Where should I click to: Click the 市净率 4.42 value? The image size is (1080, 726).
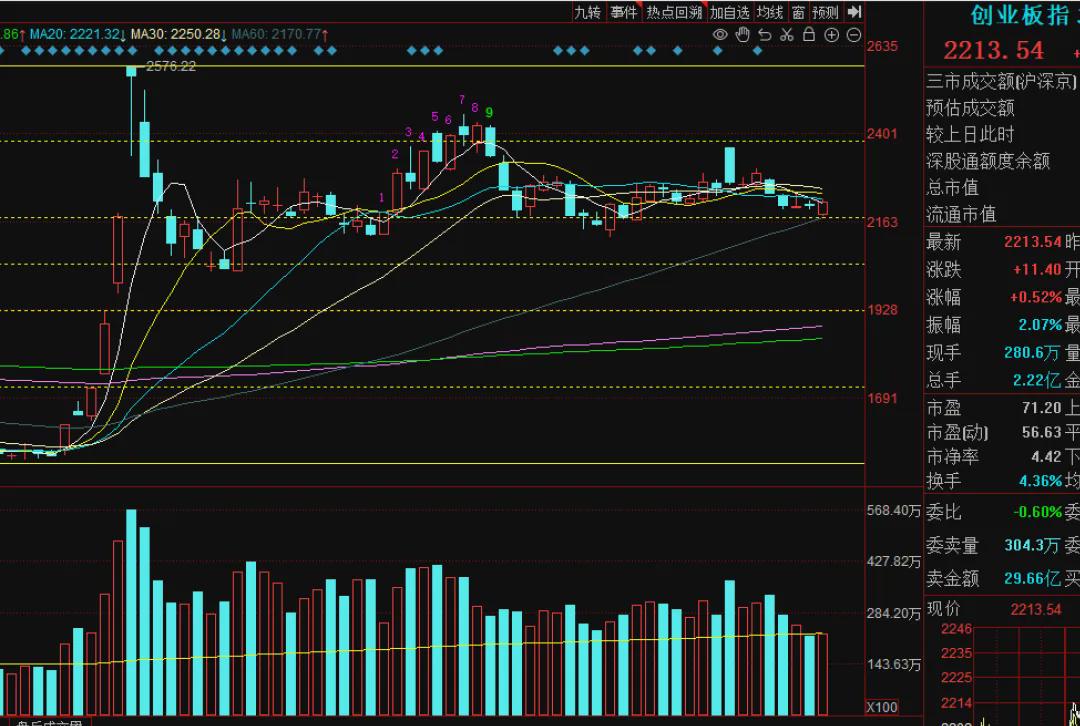[1046, 456]
